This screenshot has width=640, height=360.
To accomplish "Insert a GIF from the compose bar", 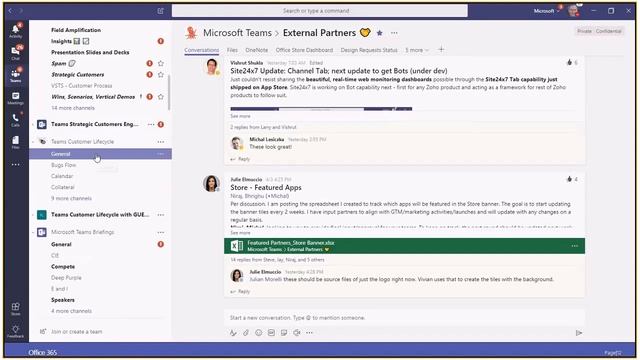I will coord(271,333).
